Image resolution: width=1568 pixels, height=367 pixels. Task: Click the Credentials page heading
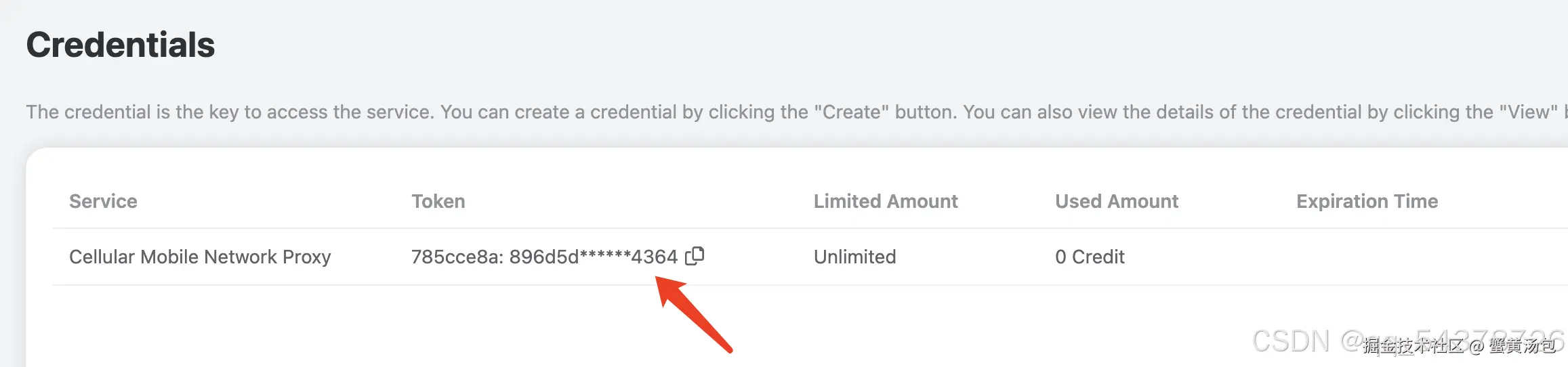[x=121, y=45]
